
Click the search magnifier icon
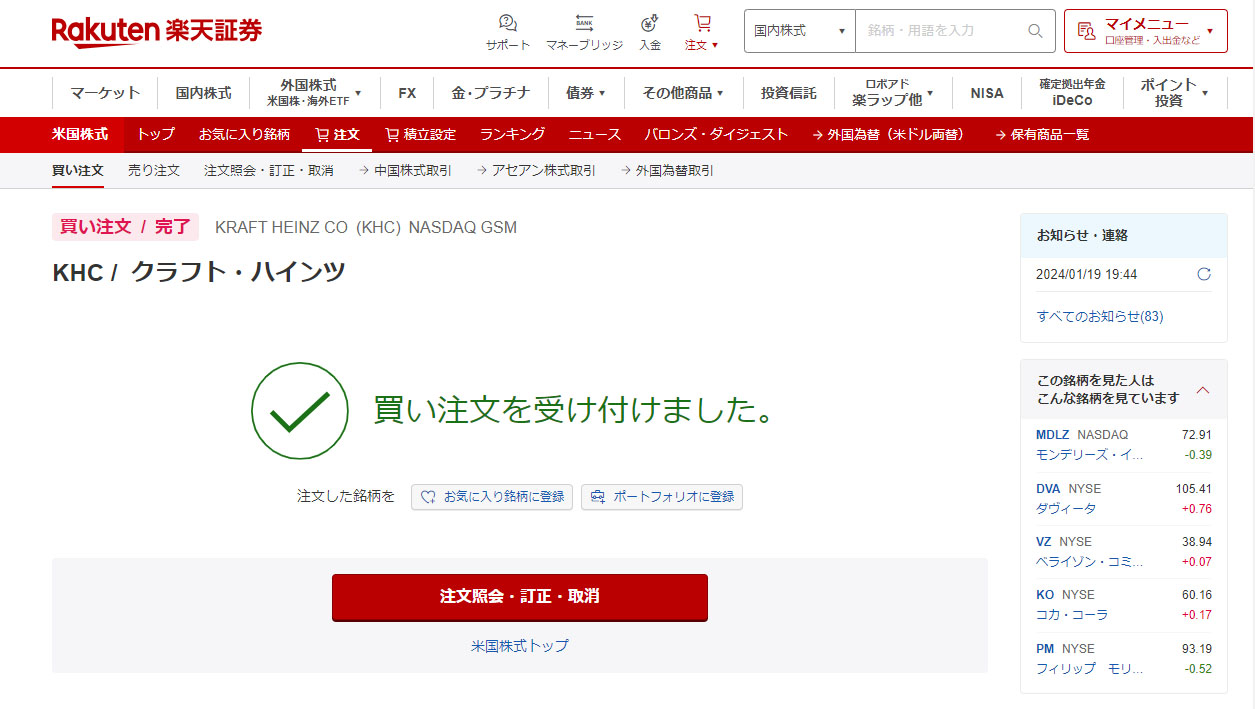point(1035,31)
